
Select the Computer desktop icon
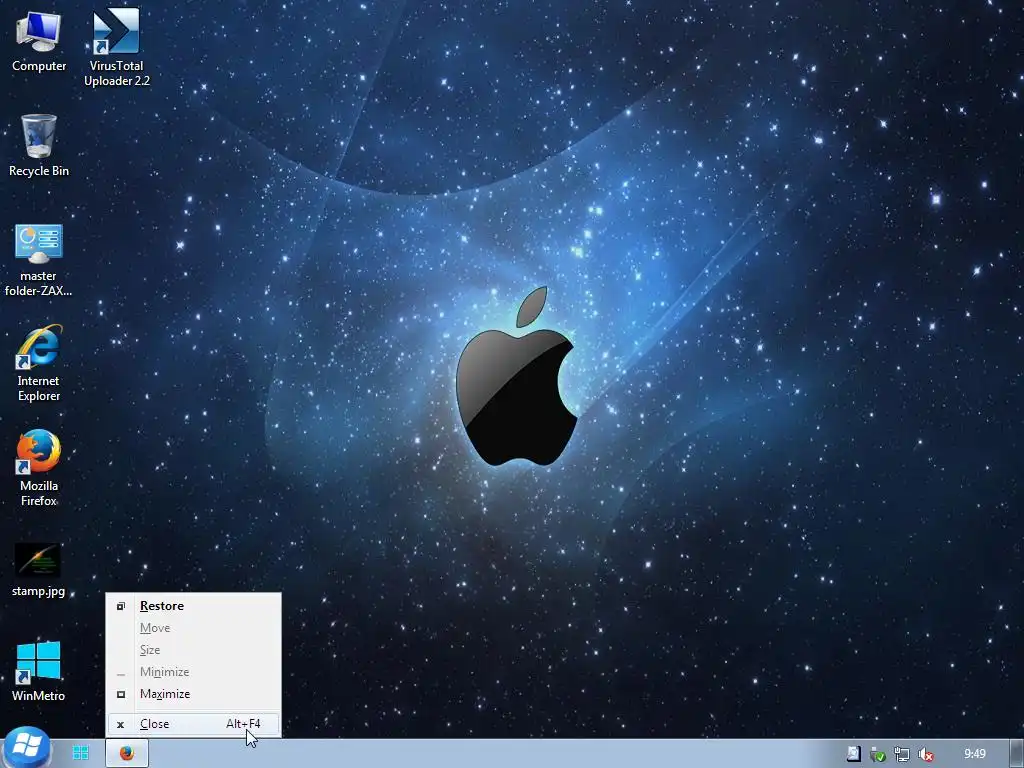(x=39, y=42)
